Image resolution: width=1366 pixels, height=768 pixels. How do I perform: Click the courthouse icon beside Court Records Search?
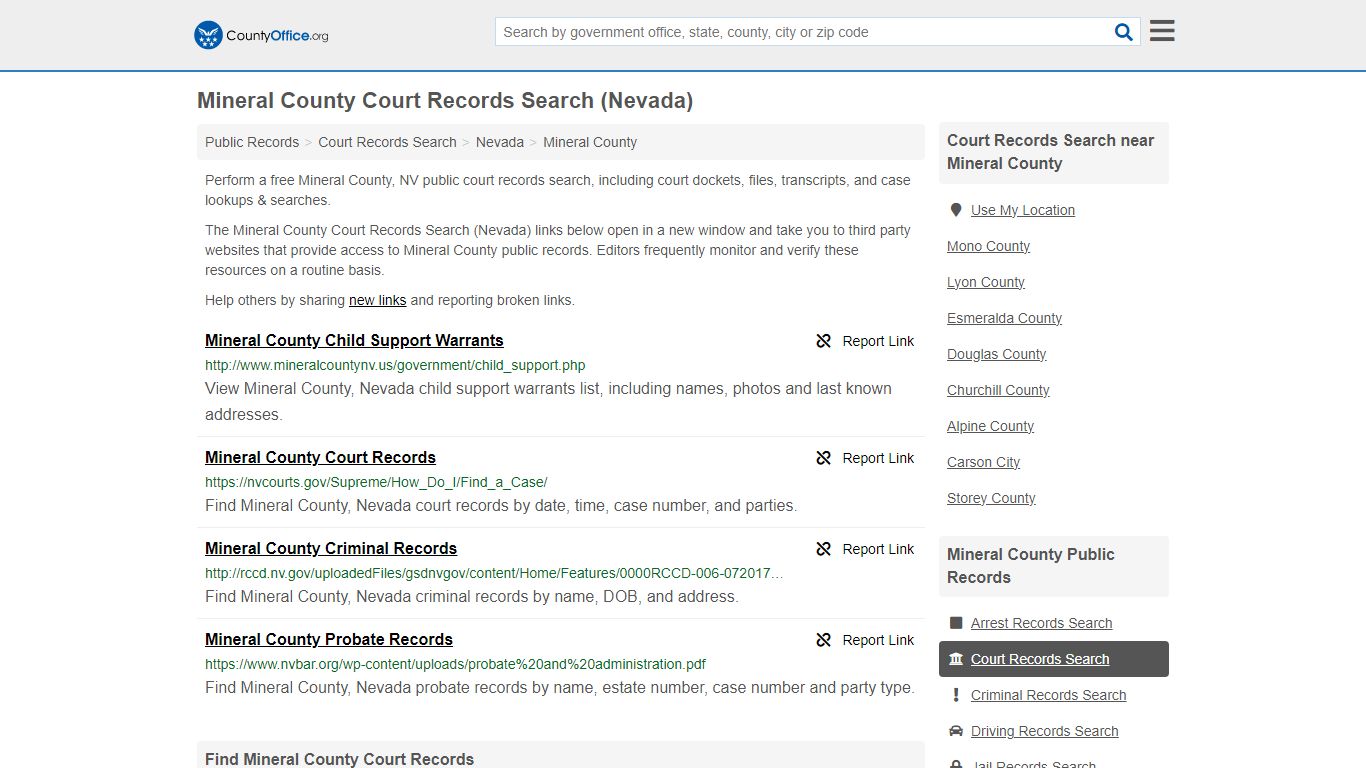coord(956,659)
